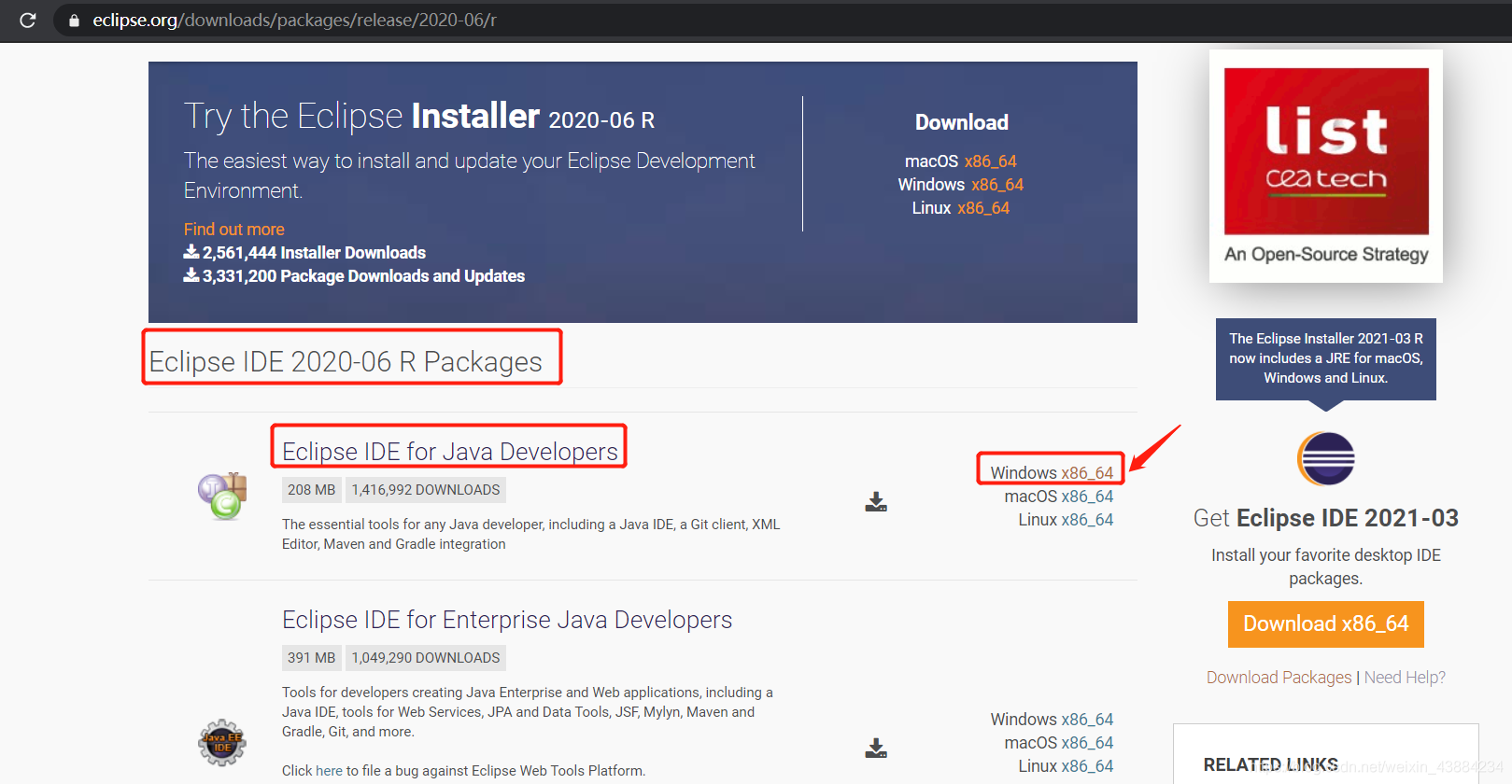Select the 1,049,290 DOWNLOADS badge
This screenshot has height=784, width=1512.
(x=426, y=658)
